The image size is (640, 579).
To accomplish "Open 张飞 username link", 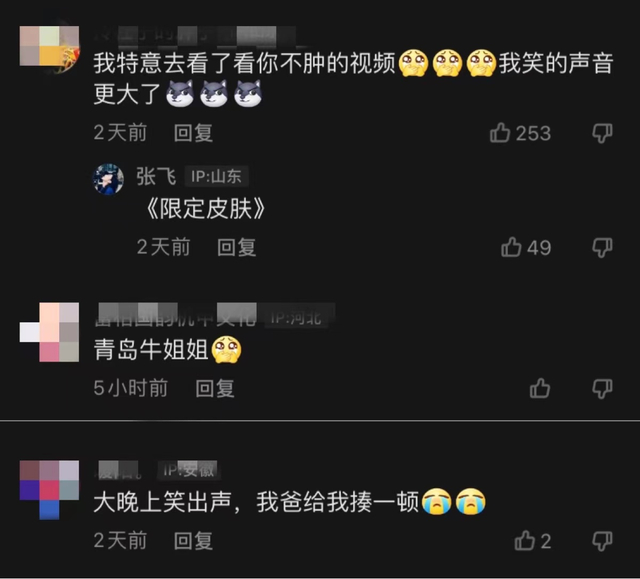I will 156,177.
